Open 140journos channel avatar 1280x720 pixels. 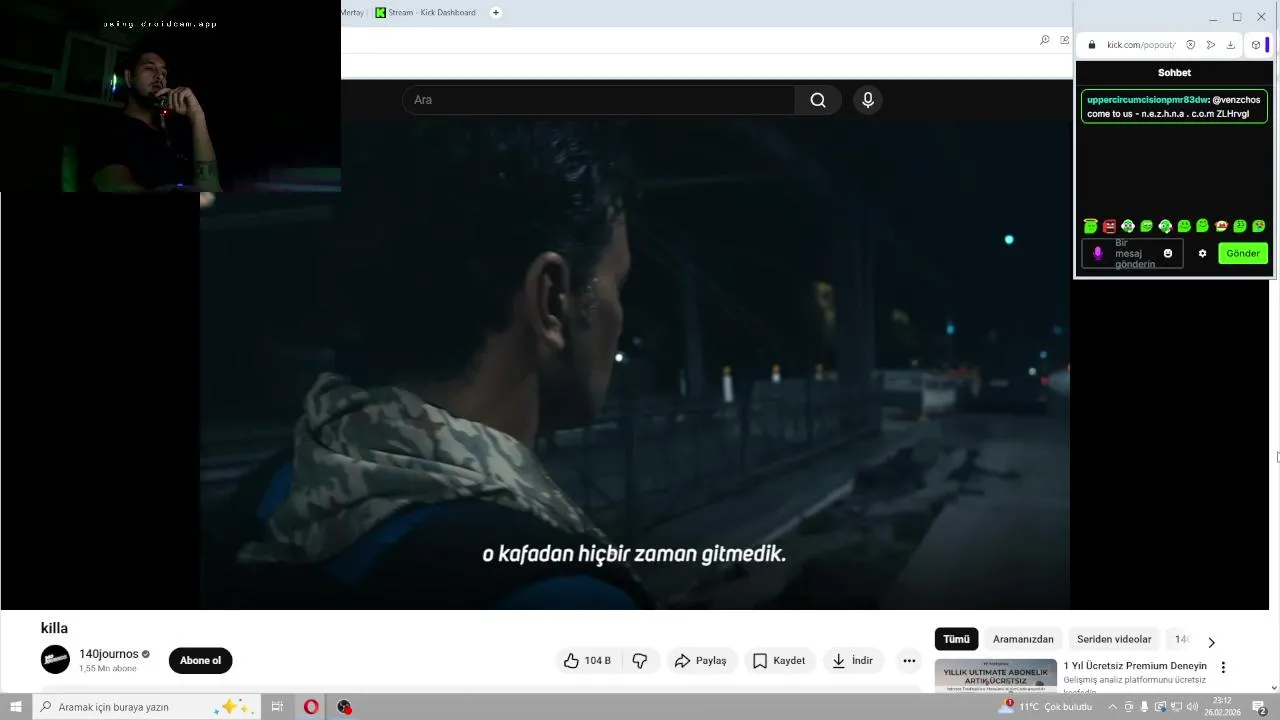[x=55, y=660]
